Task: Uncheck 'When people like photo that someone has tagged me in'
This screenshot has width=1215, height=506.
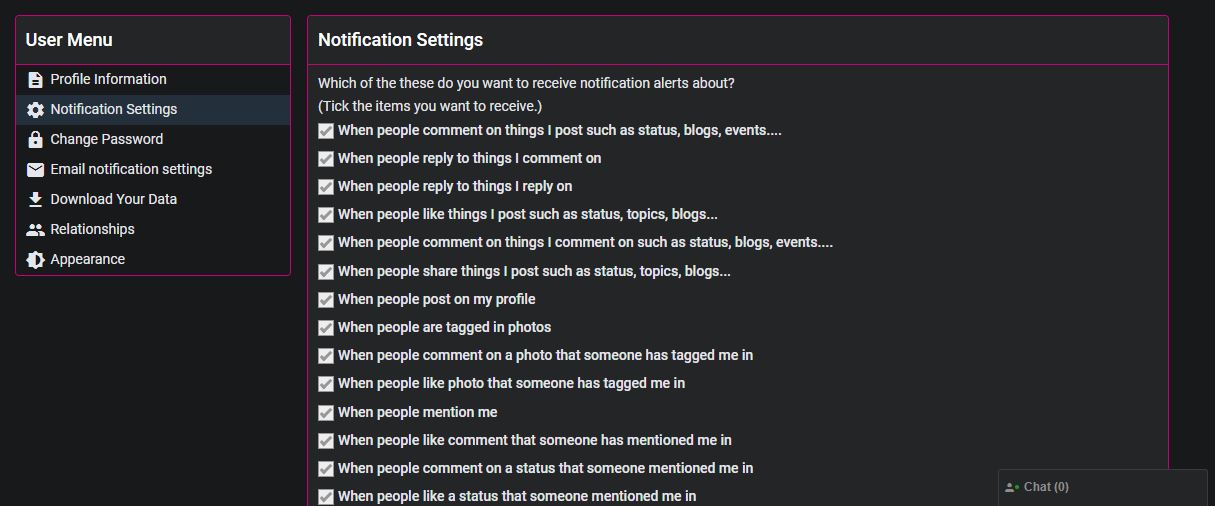Action: 326,384
